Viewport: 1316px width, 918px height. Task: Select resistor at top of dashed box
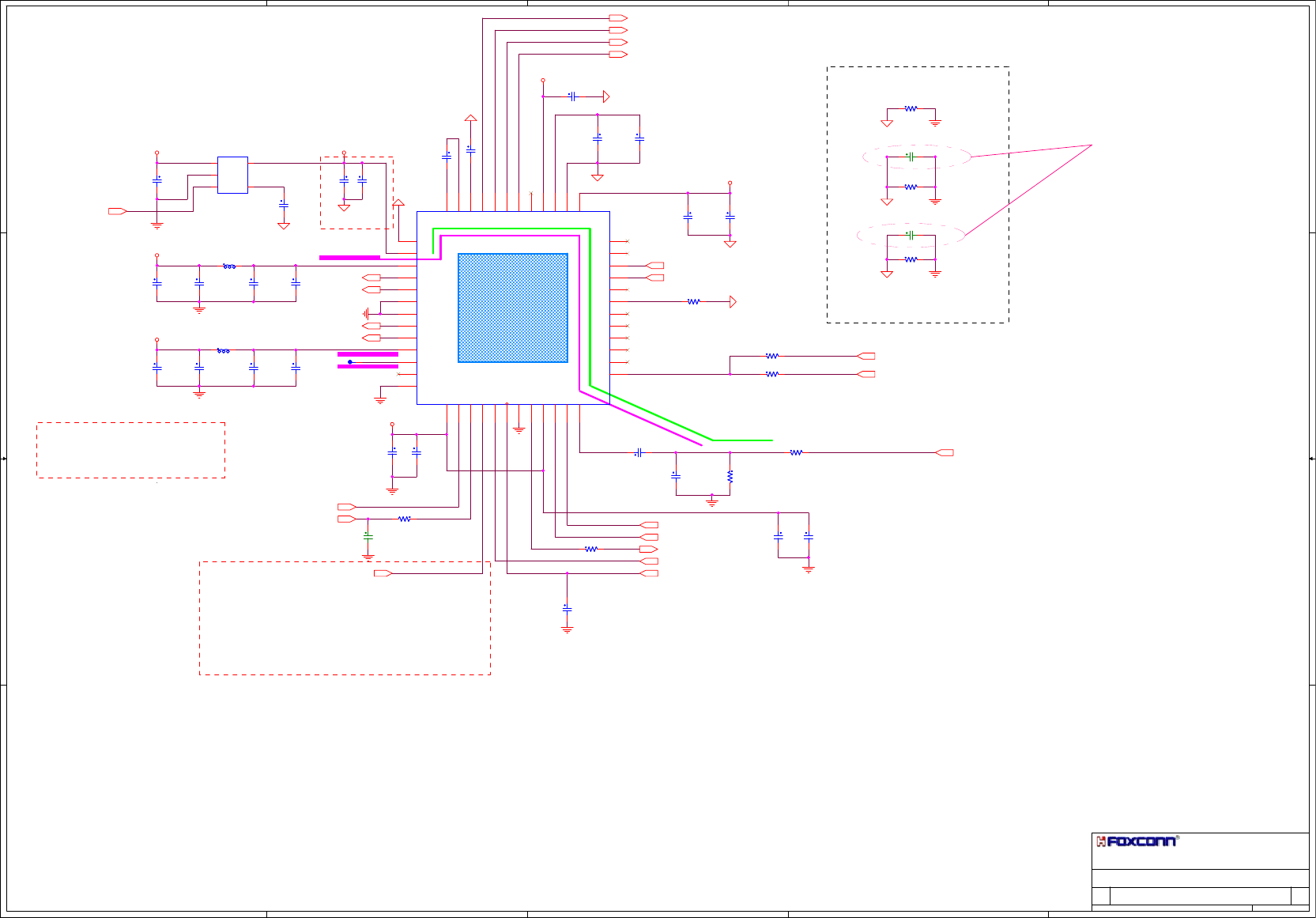[911, 108]
